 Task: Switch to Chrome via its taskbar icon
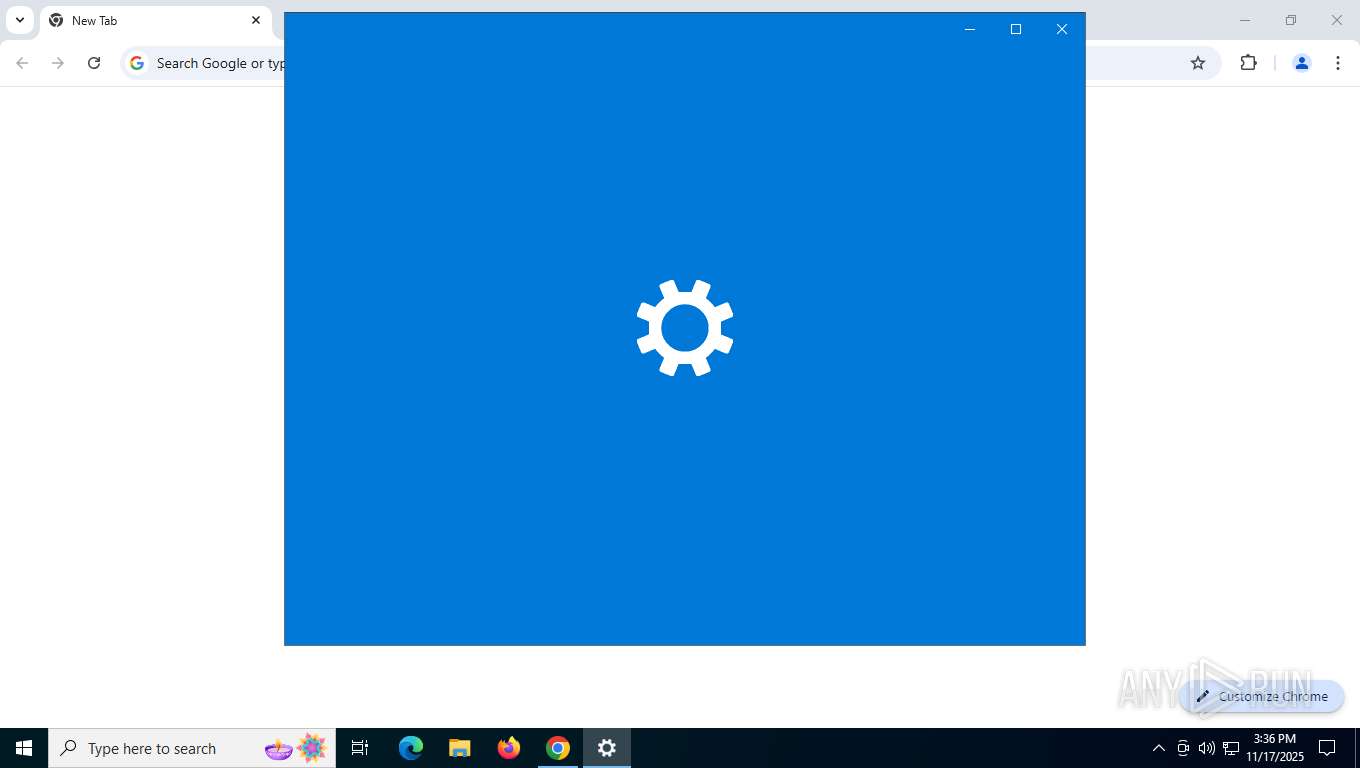tap(558, 748)
